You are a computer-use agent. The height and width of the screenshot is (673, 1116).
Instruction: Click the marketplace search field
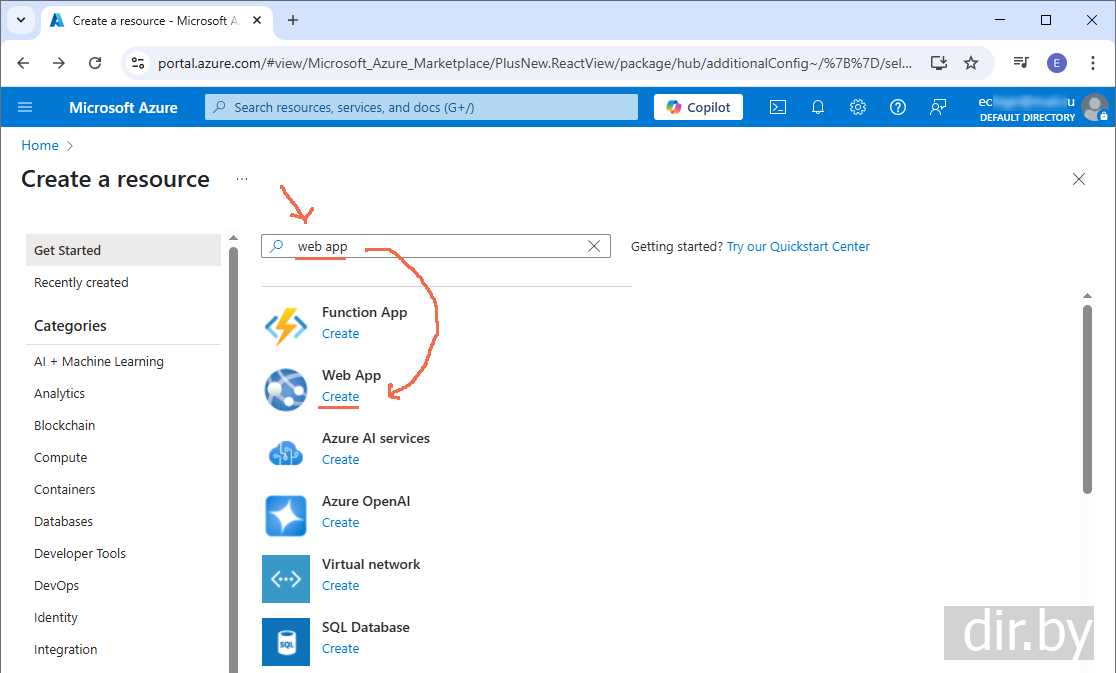440,246
